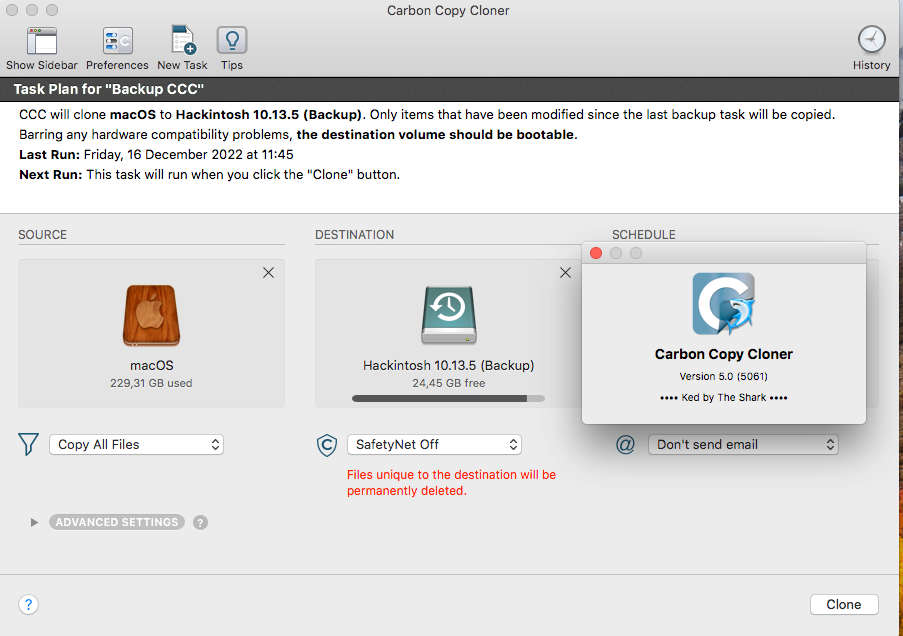Image resolution: width=903 pixels, height=636 pixels.
Task: Open the Tips lightbulb icon
Action: tap(232, 41)
